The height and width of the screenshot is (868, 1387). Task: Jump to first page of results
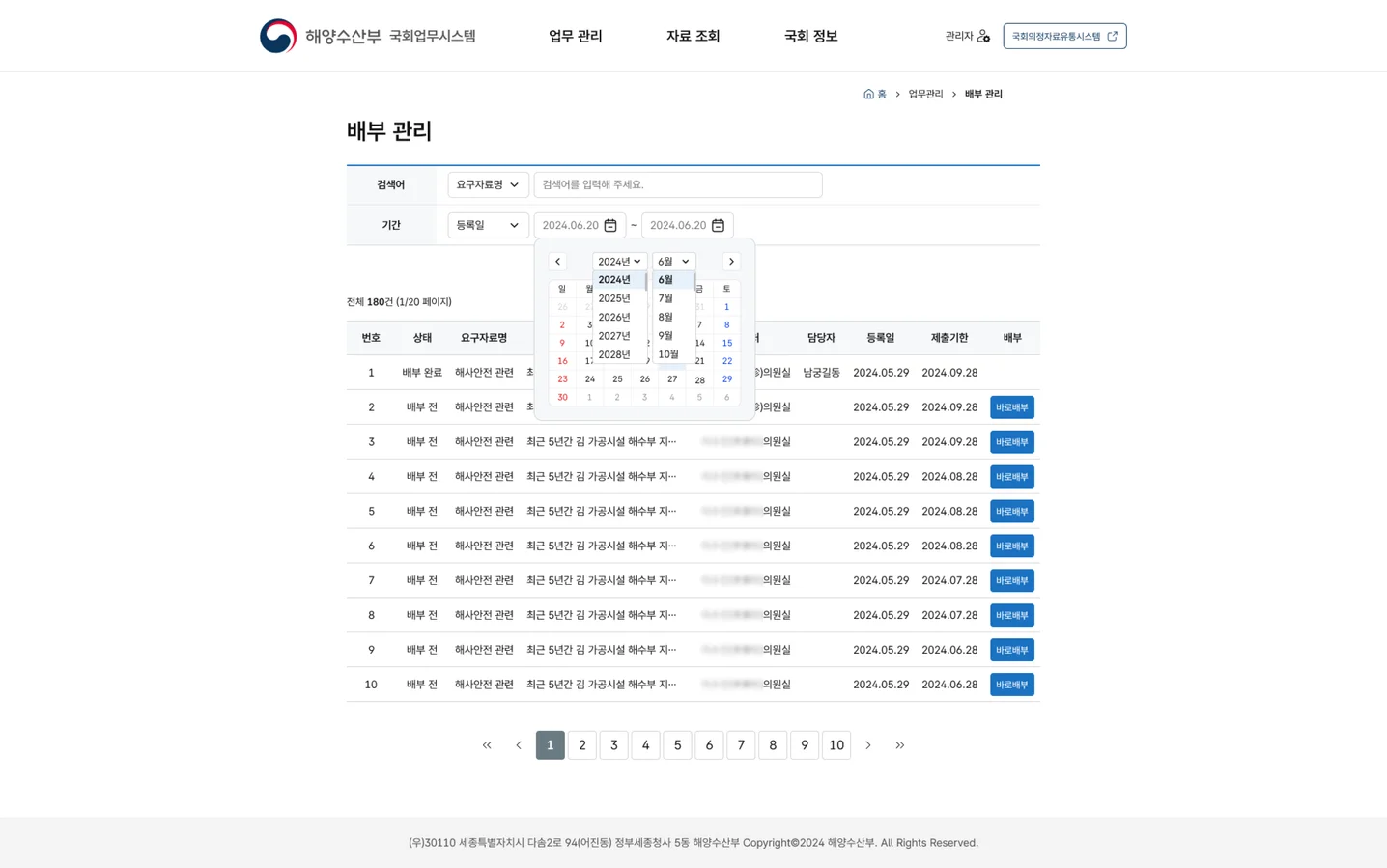point(487,745)
